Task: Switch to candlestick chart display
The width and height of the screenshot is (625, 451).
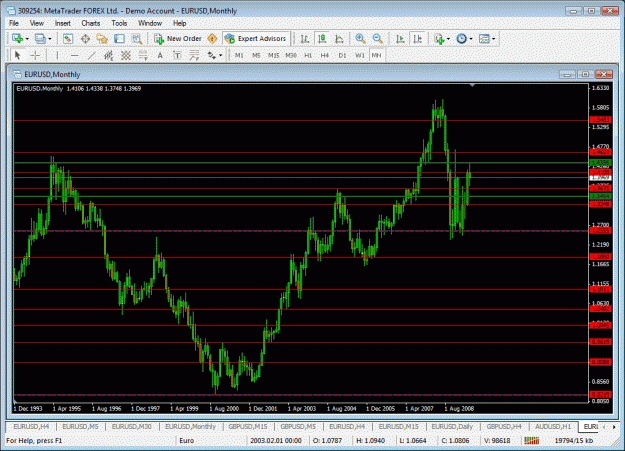Action: tap(322, 39)
